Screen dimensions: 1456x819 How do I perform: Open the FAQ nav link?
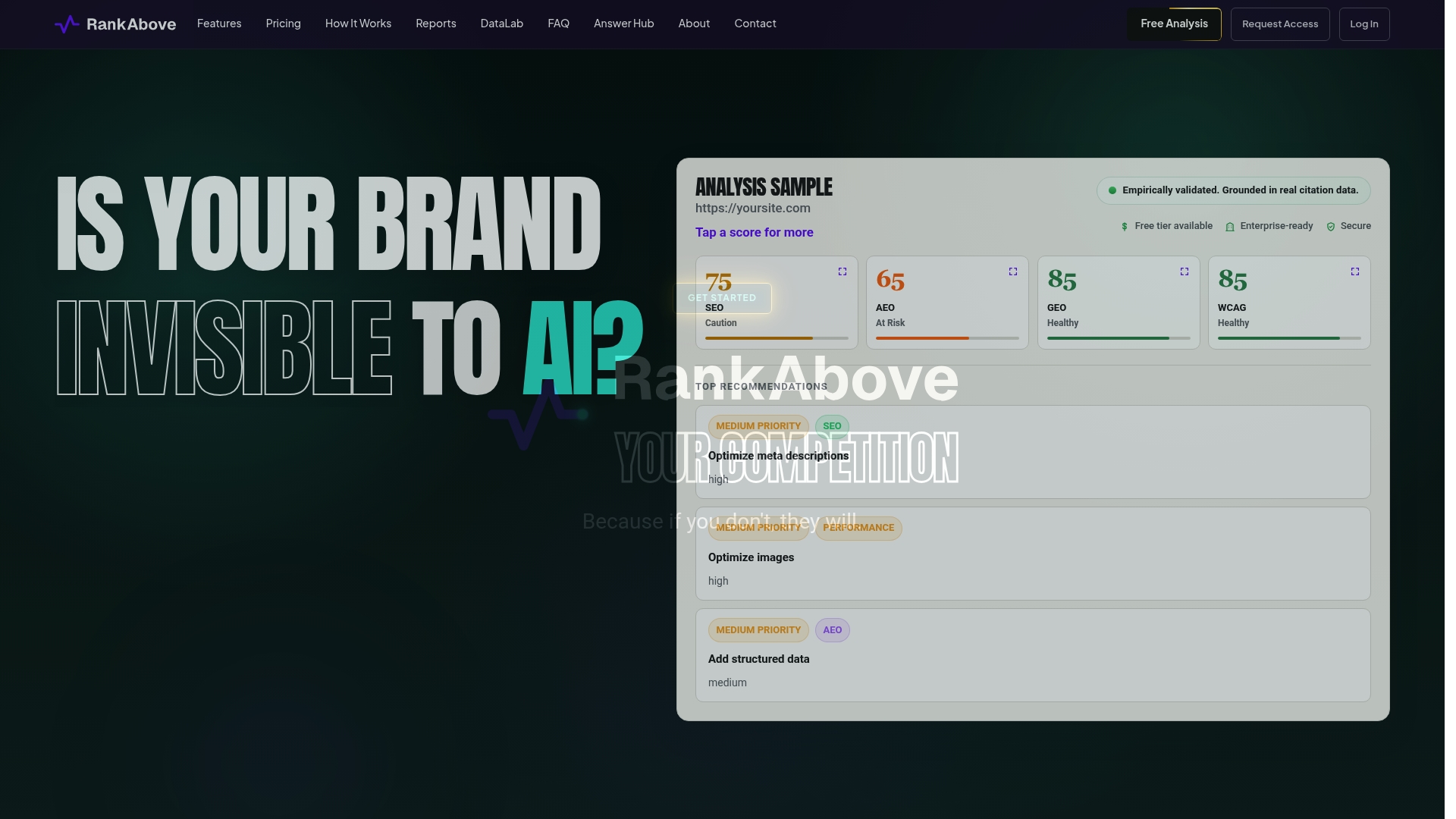pos(558,24)
